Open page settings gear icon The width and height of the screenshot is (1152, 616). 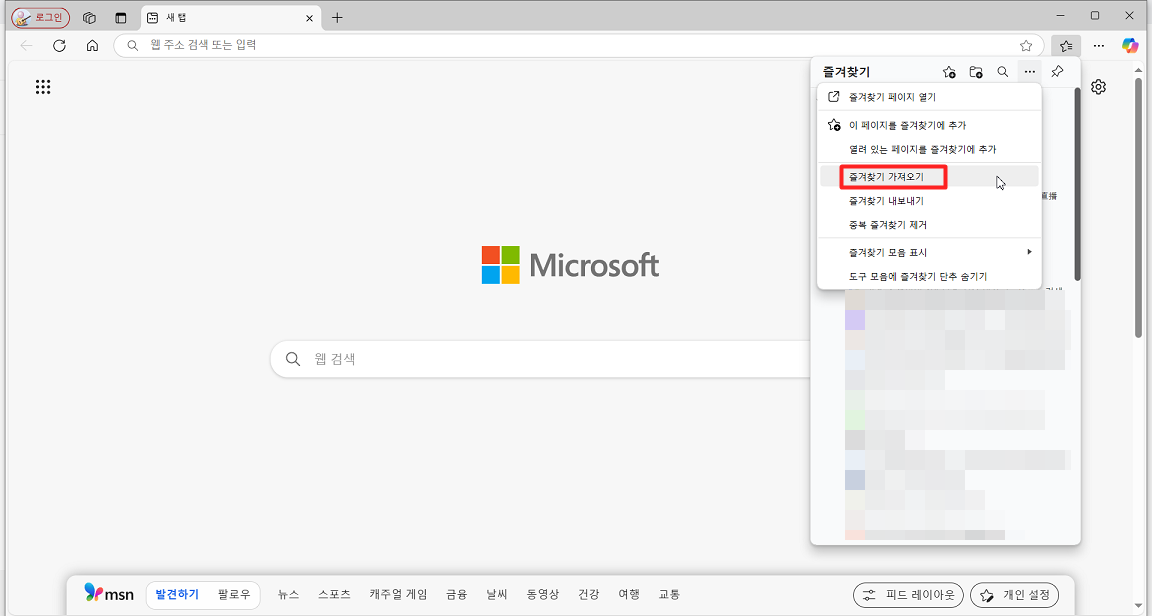pyautogui.click(x=1098, y=87)
